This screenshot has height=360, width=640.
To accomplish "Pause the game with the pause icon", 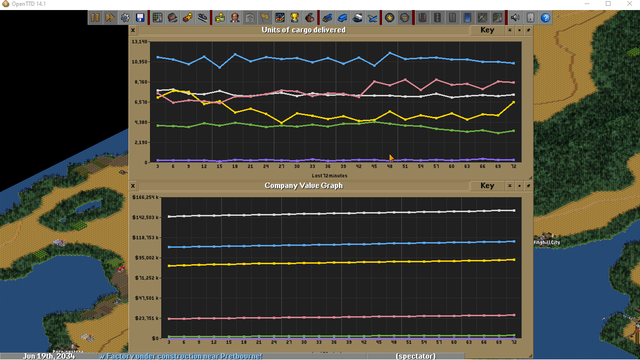I will (x=95, y=18).
